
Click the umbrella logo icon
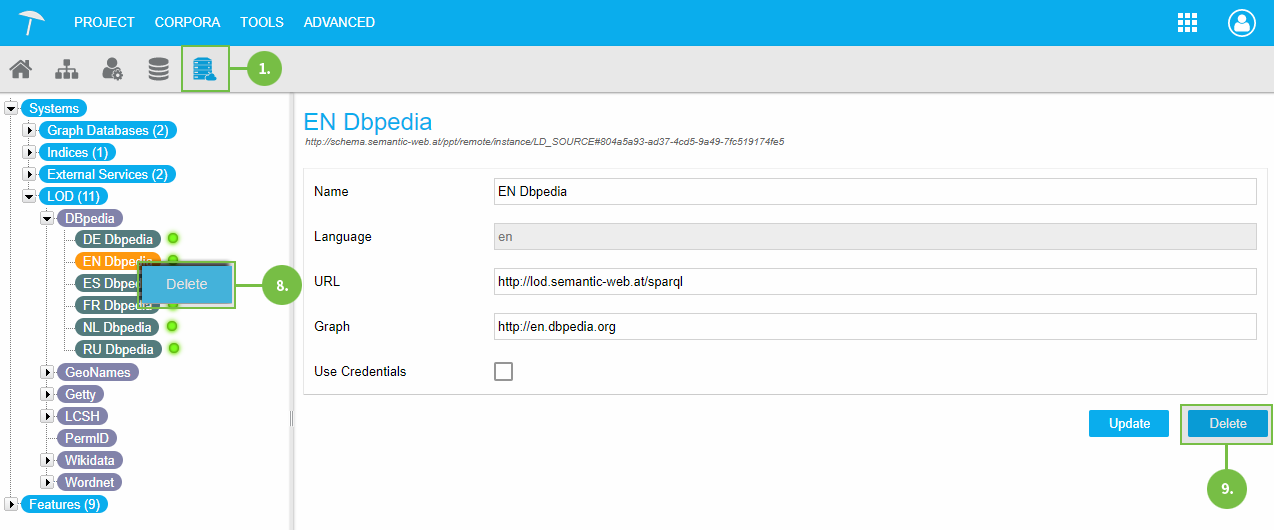pos(31,22)
